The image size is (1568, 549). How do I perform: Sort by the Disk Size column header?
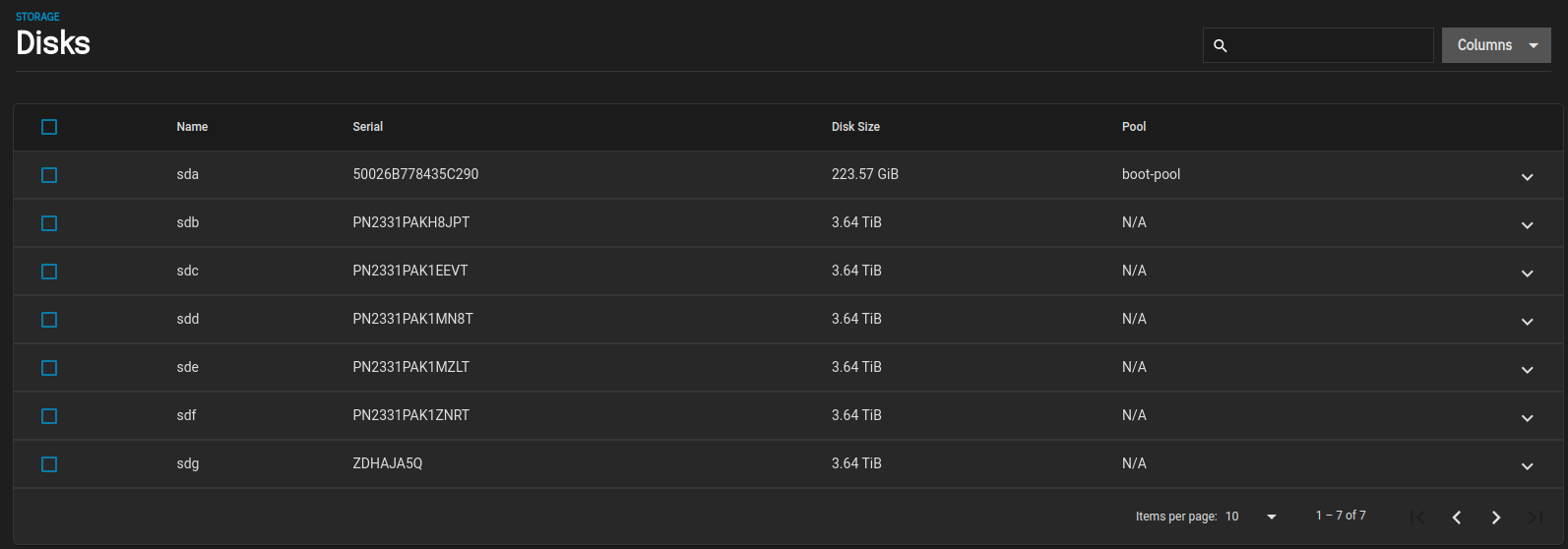(x=855, y=127)
